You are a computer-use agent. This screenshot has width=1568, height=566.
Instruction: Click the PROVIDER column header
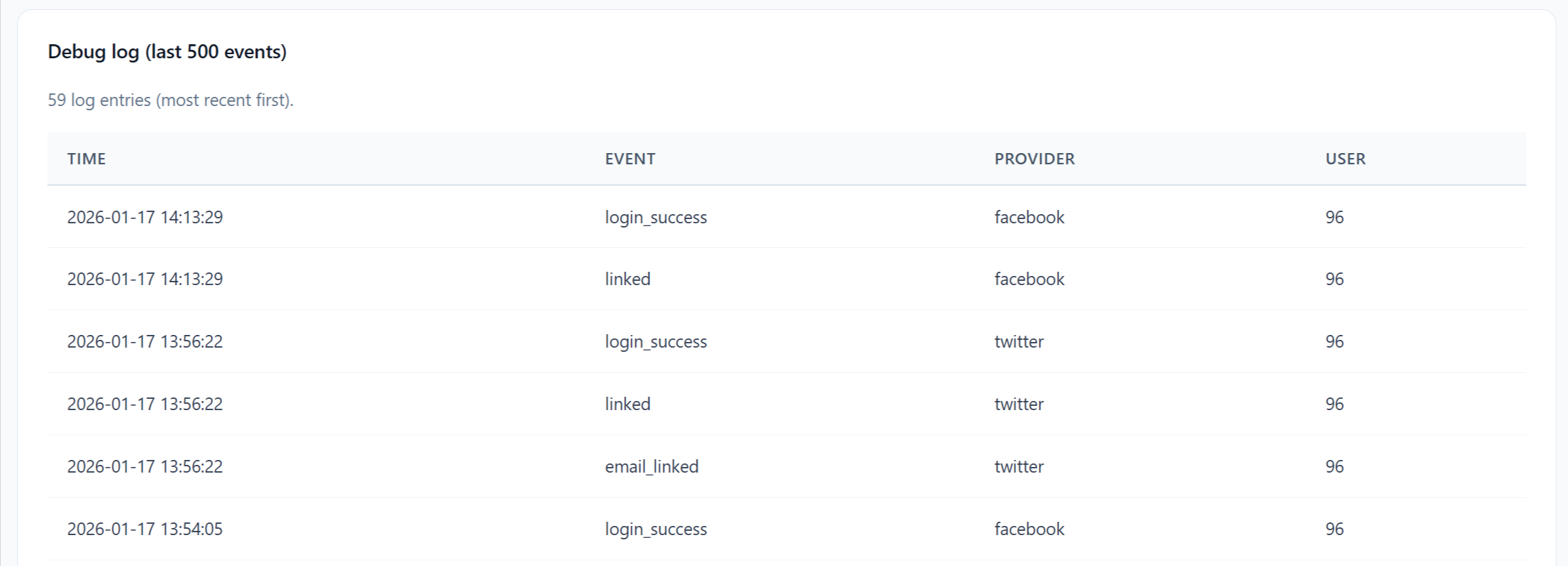pyautogui.click(x=1034, y=159)
